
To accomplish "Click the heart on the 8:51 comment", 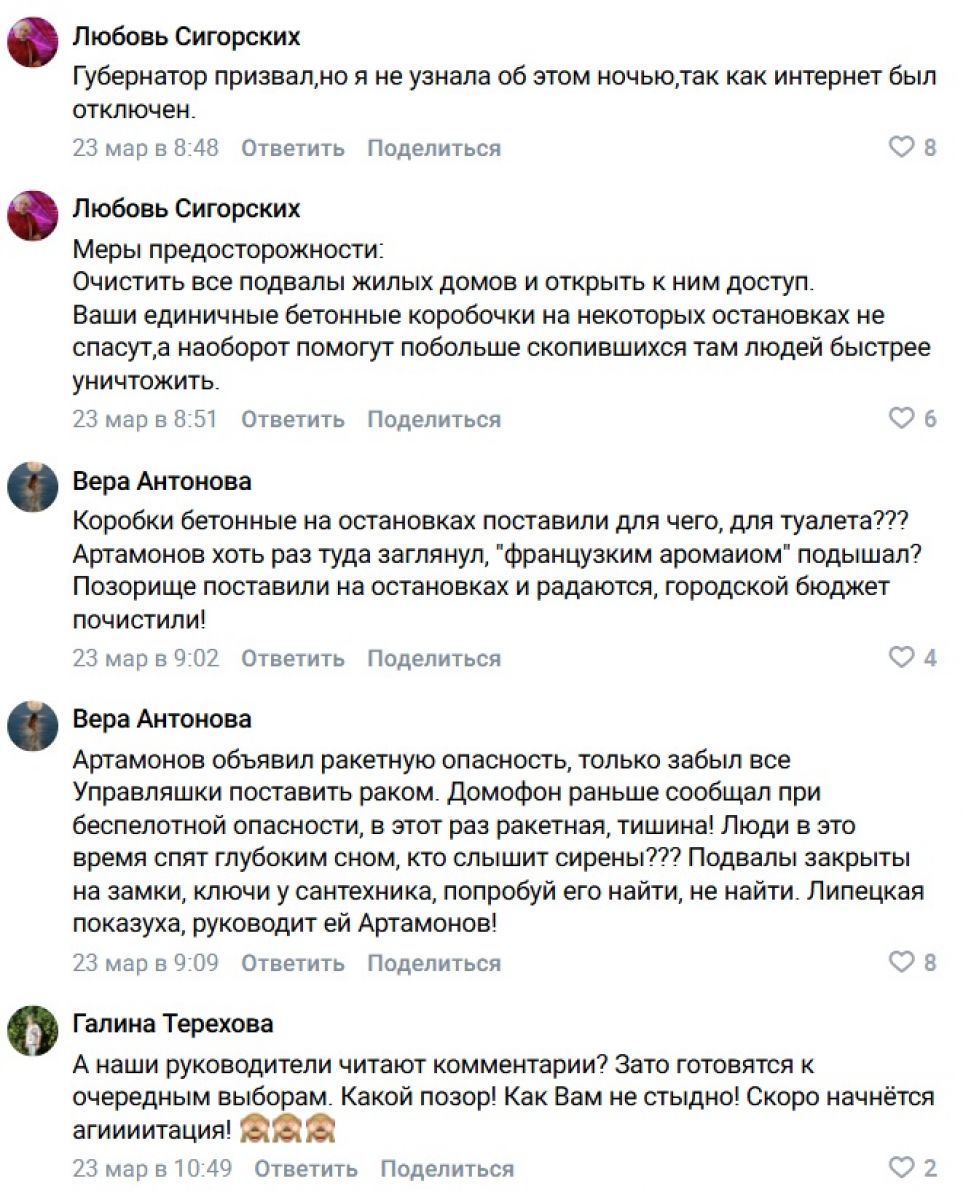I will 902,419.
